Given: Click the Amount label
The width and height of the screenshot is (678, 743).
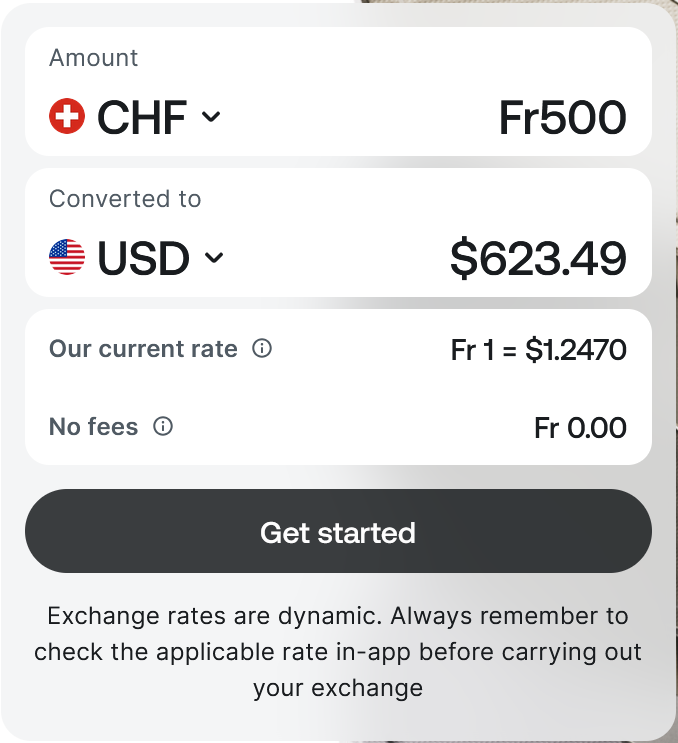Looking at the screenshot, I should [x=93, y=58].
